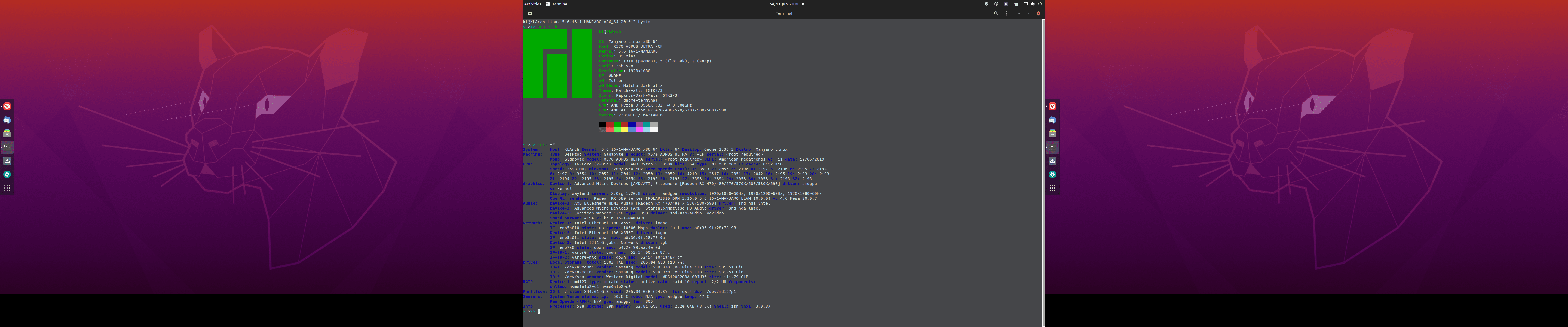Open the teal shutter app in left monitor dock

[x=7, y=174]
